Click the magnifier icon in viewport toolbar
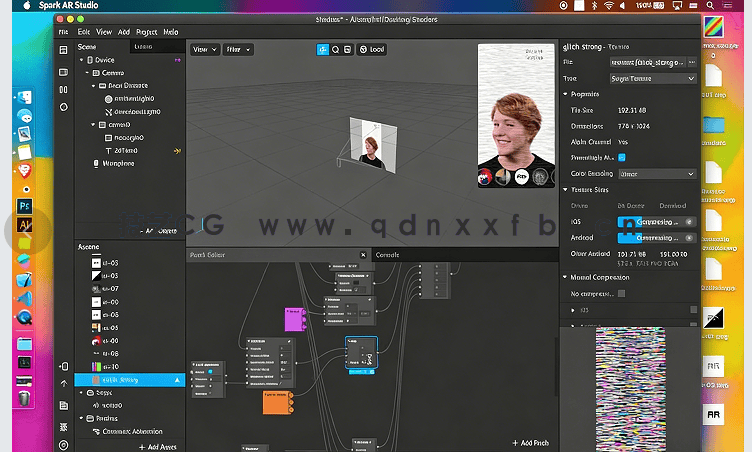This screenshot has height=452, width=752. tap(336, 49)
